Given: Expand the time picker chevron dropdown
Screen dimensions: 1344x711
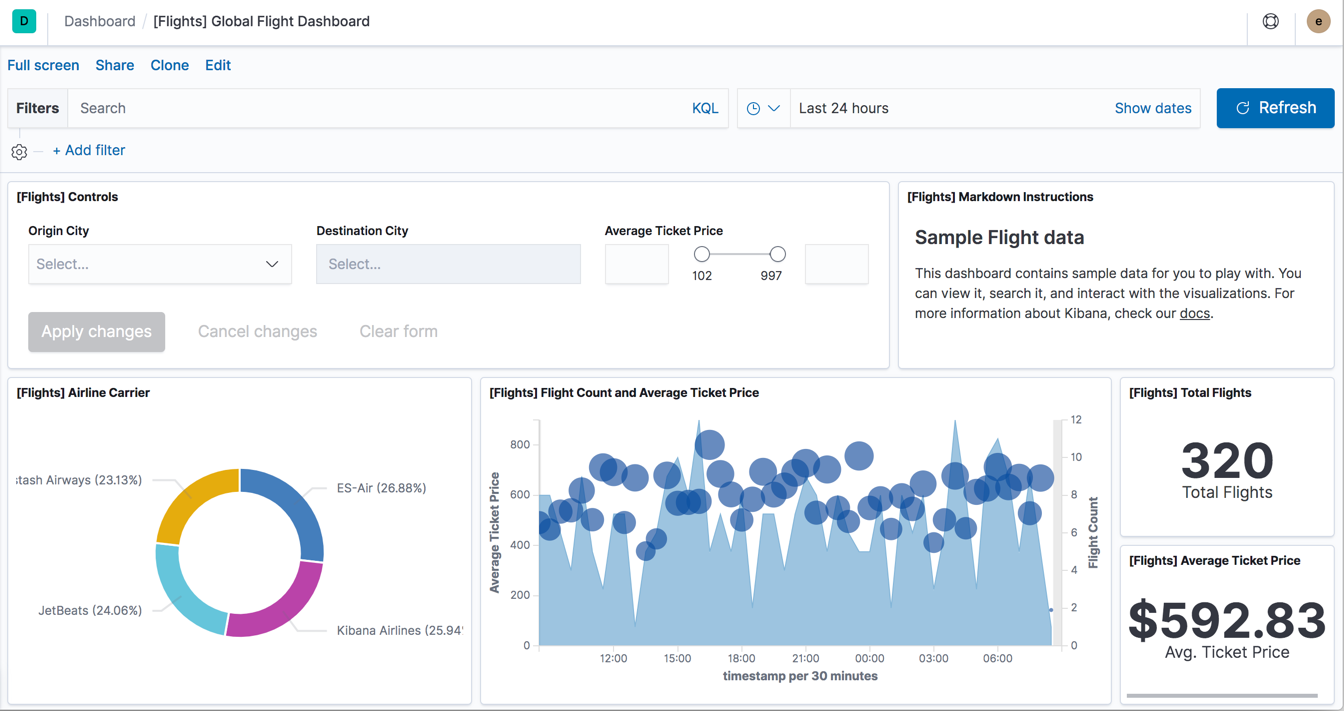Looking at the screenshot, I should click(x=773, y=108).
